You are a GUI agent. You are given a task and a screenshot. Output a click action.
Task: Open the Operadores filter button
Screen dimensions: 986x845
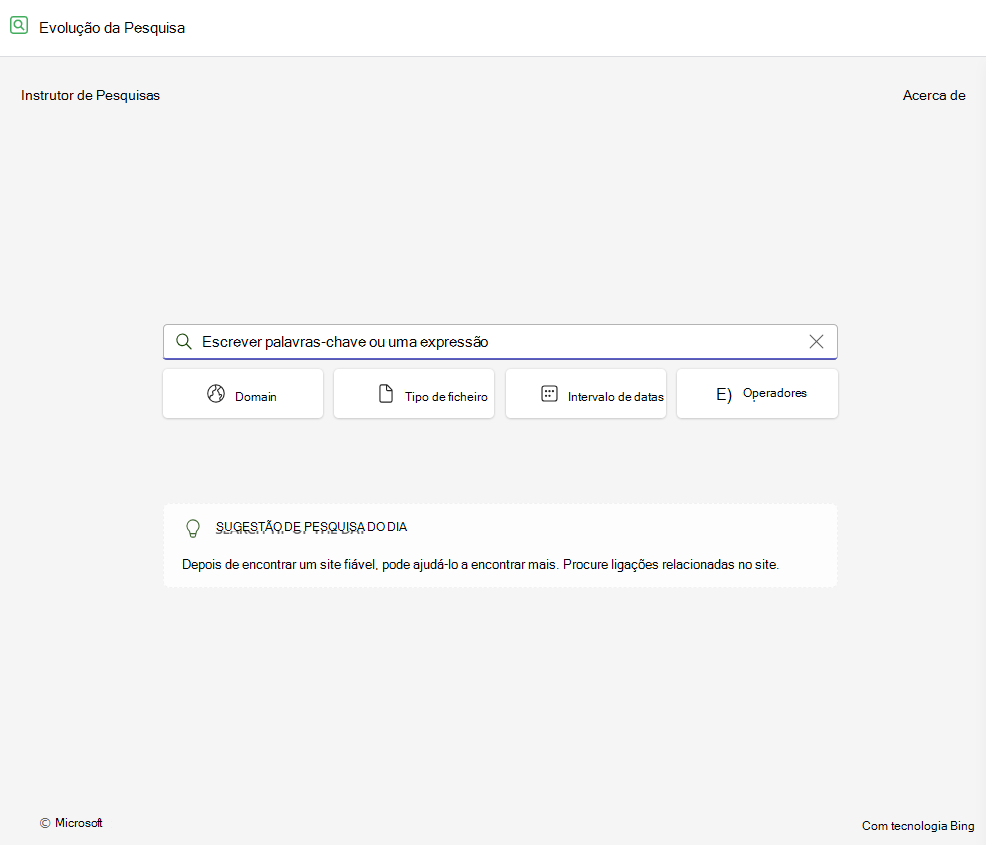click(x=757, y=394)
